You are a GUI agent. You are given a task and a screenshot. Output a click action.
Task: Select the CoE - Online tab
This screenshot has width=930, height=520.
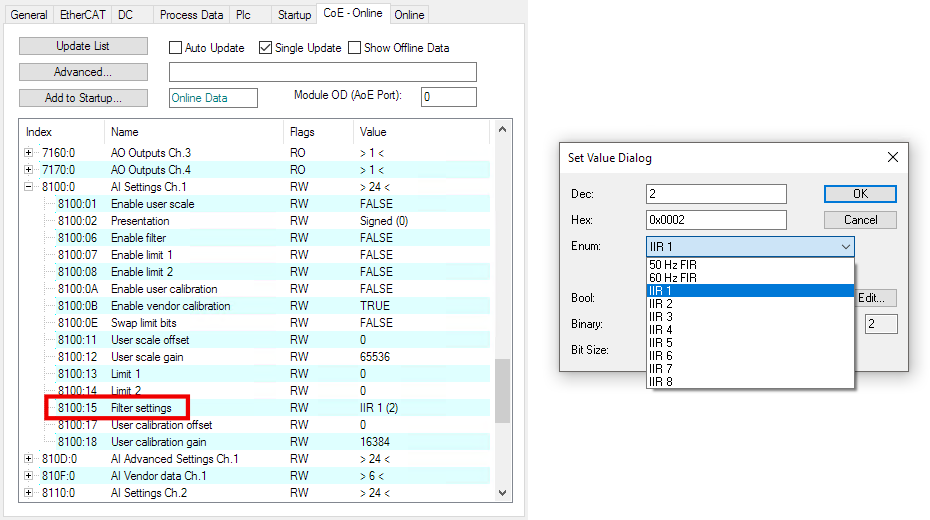tap(353, 13)
